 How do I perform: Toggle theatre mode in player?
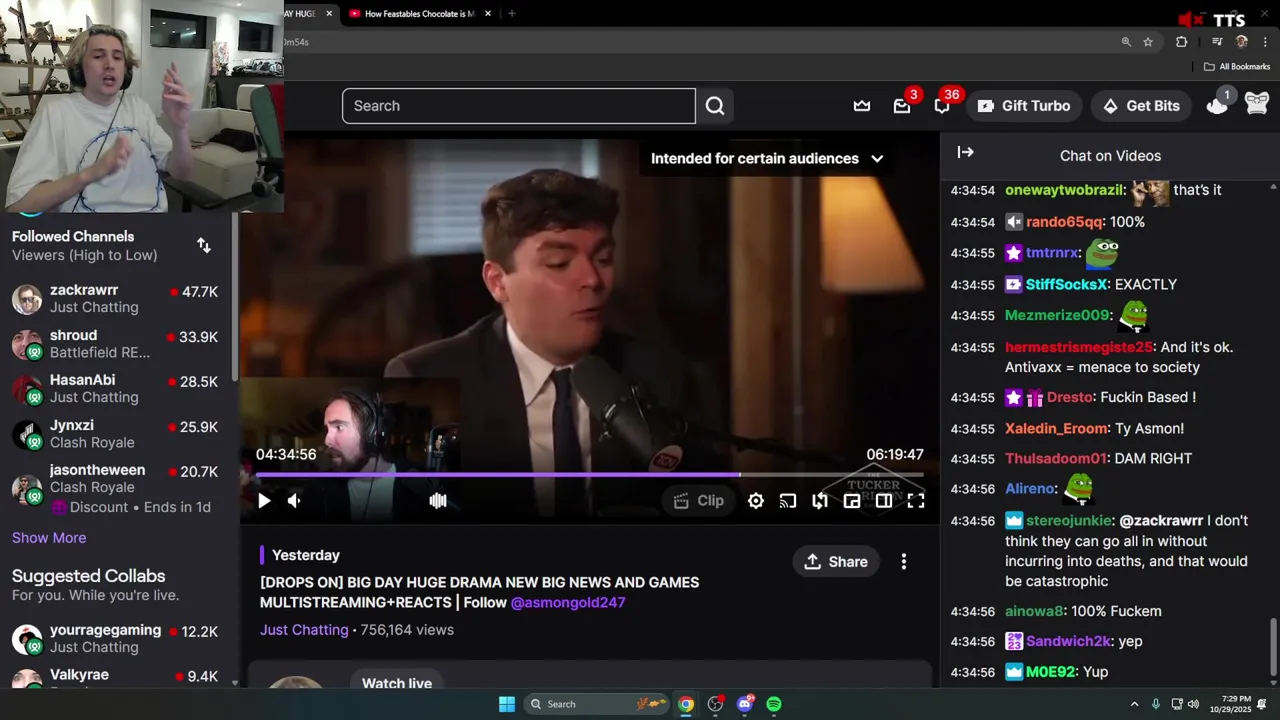click(884, 501)
